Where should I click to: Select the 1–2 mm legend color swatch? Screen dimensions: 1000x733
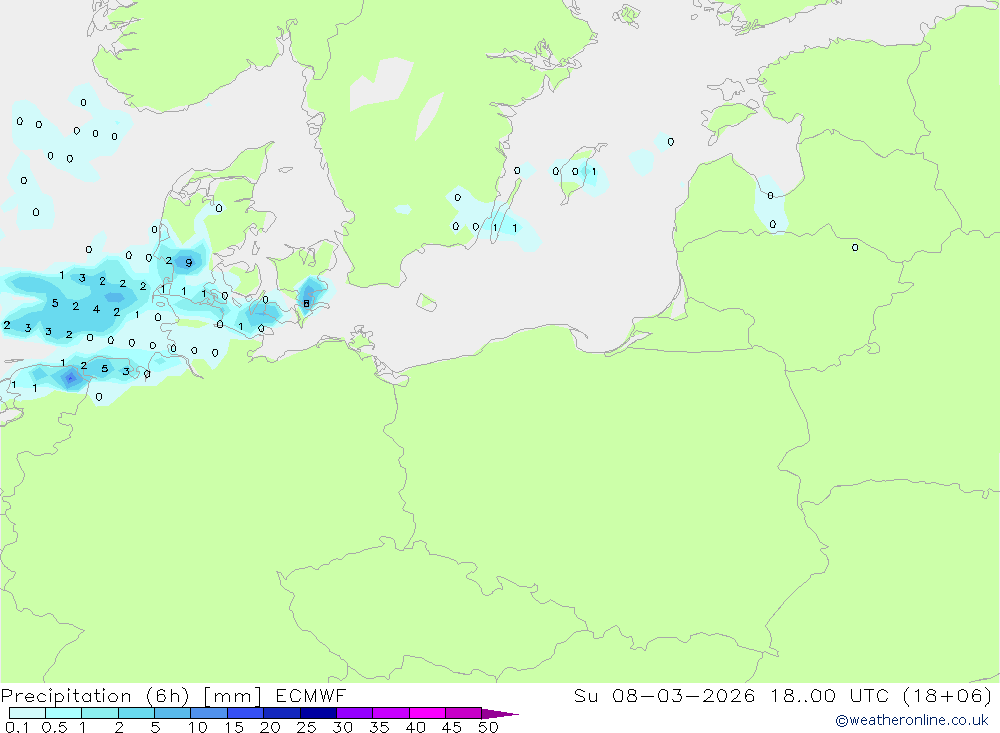point(100,713)
